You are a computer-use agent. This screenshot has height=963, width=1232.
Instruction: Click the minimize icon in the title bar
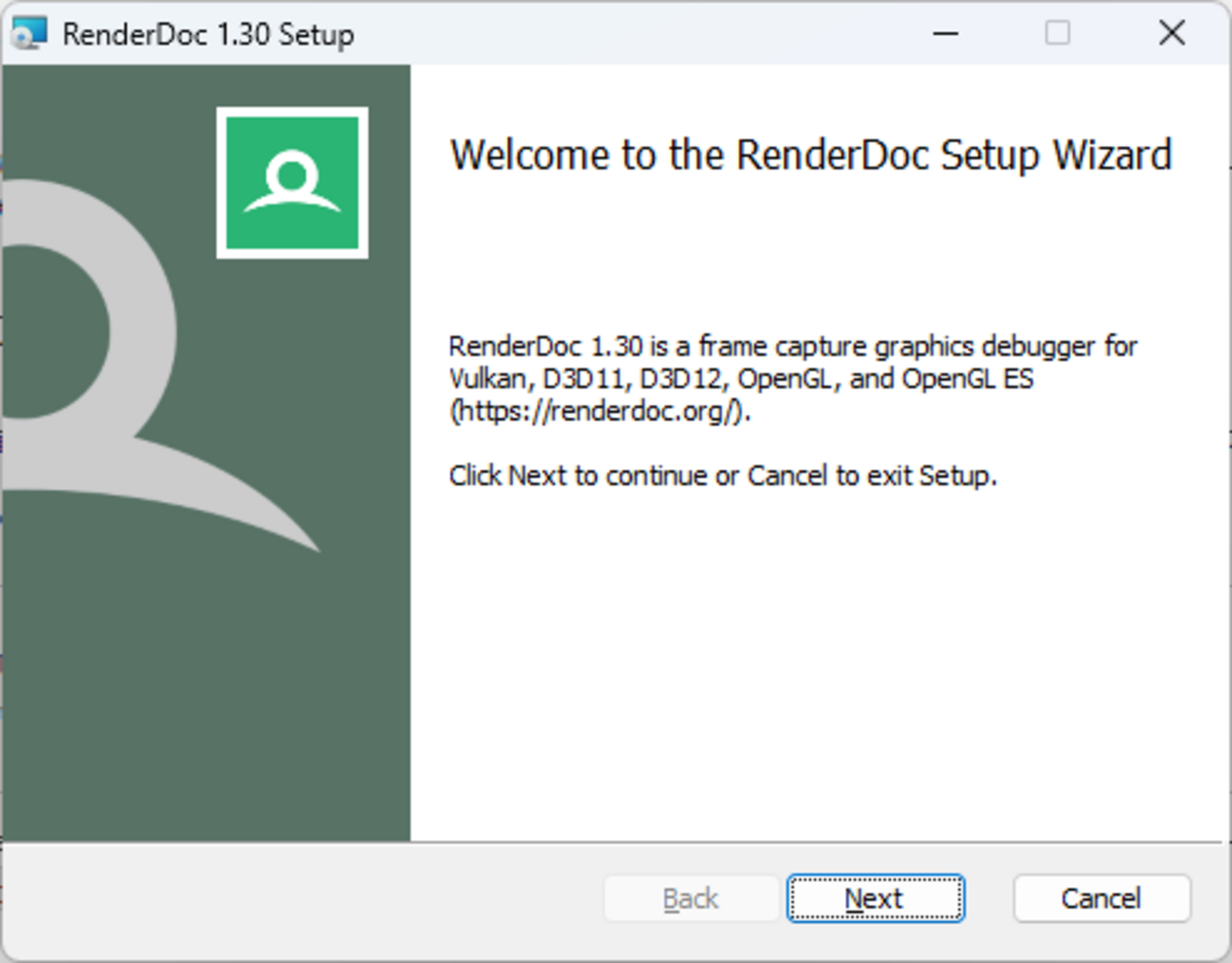click(x=945, y=33)
